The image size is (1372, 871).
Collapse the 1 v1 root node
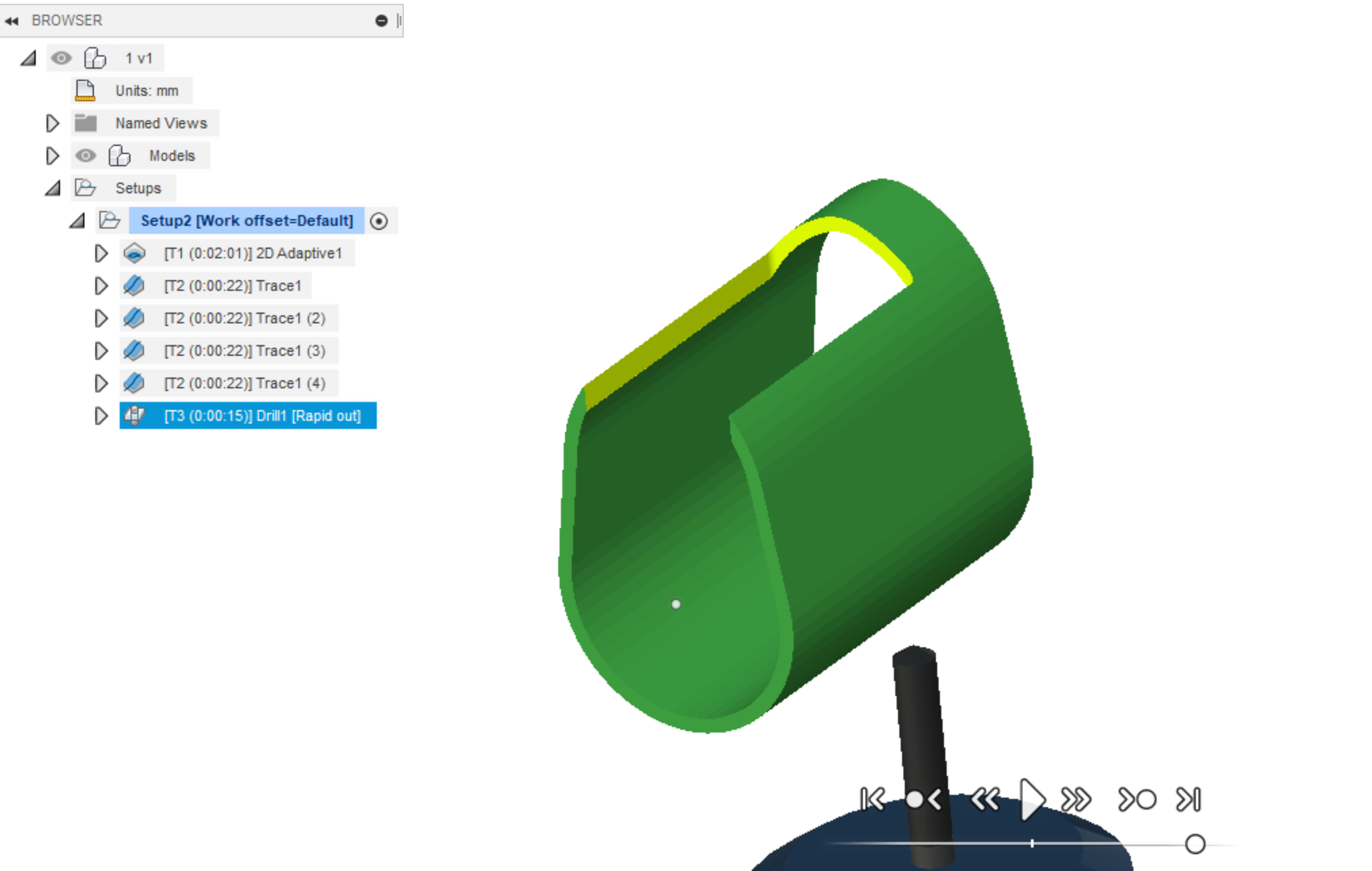pyautogui.click(x=28, y=58)
